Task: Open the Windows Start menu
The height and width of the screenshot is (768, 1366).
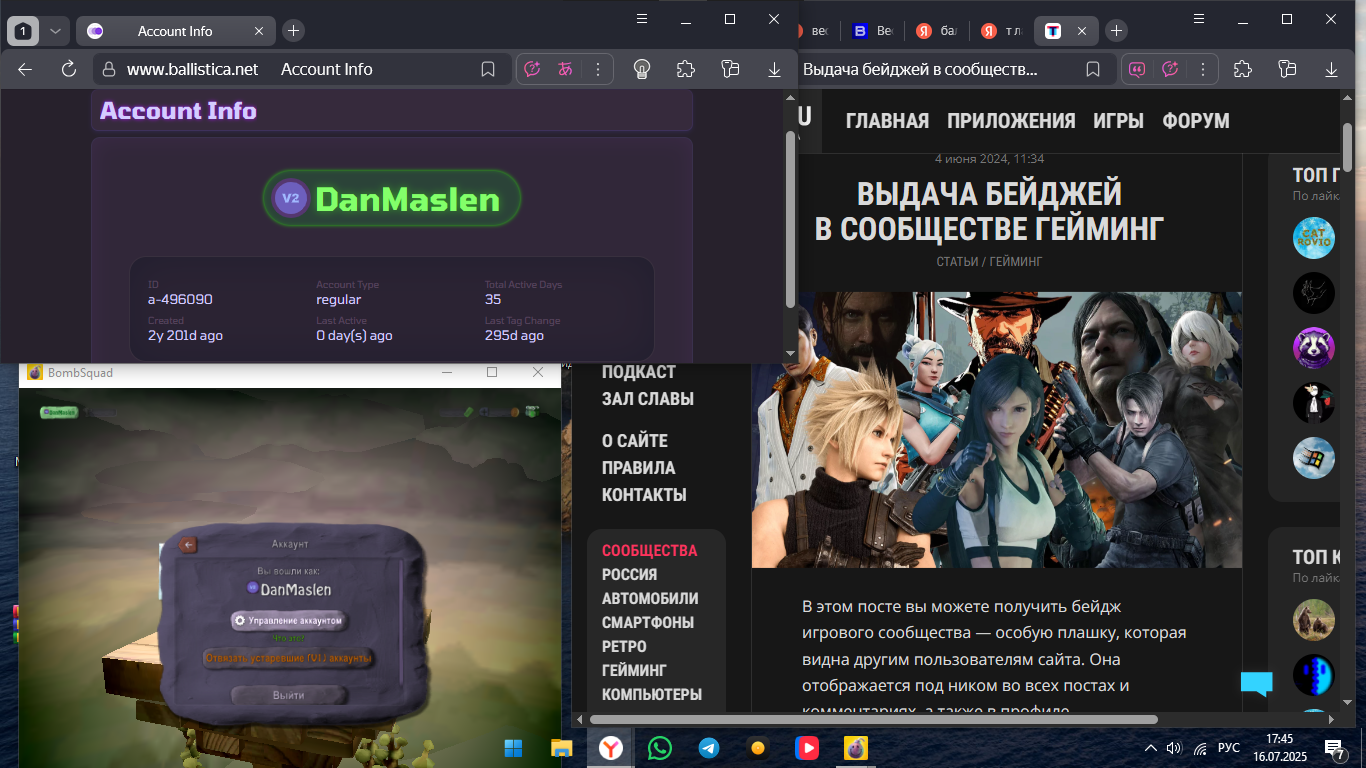Action: [x=513, y=747]
